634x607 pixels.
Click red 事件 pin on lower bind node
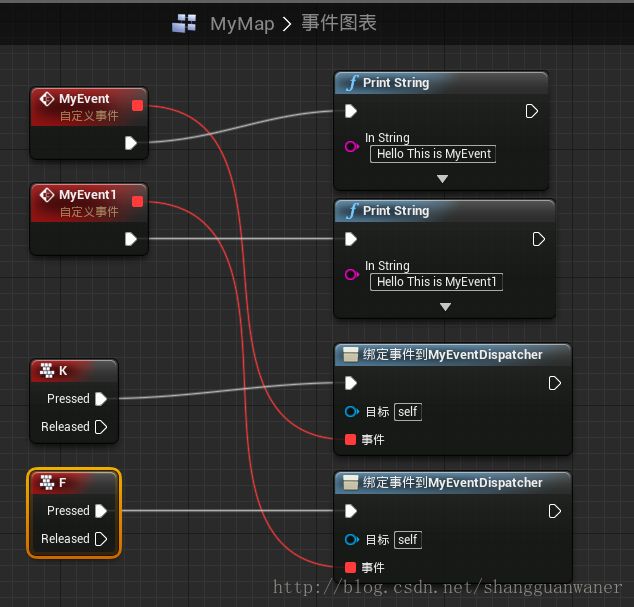[351, 567]
